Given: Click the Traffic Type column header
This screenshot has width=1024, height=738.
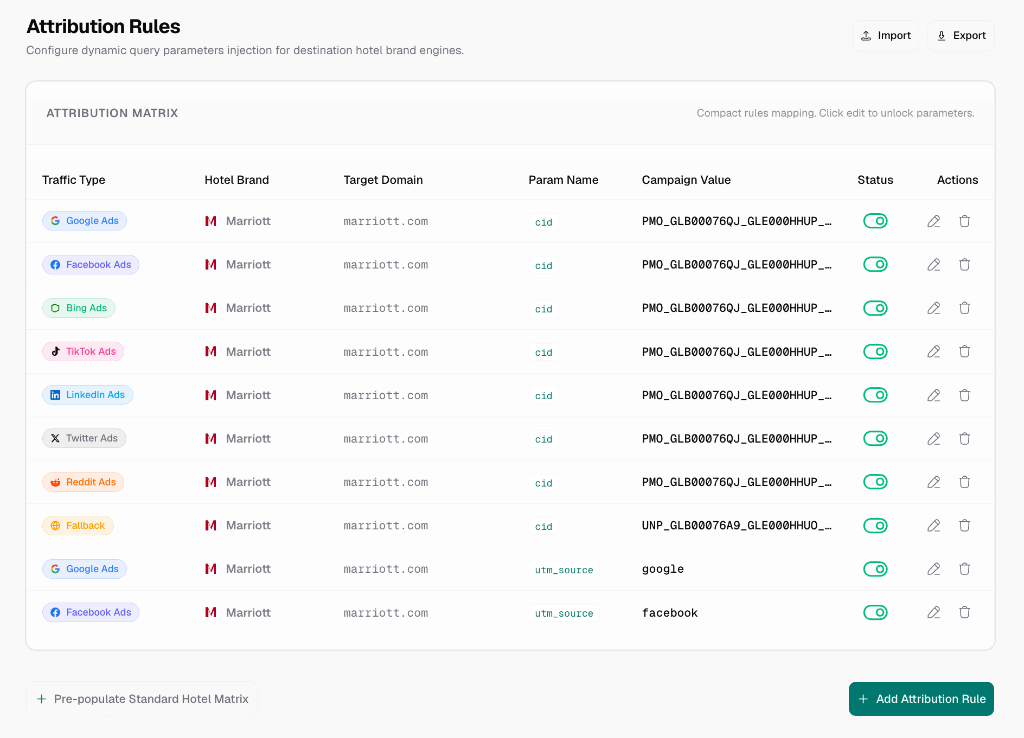Looking at the screenshot, I should click(74, 180).
